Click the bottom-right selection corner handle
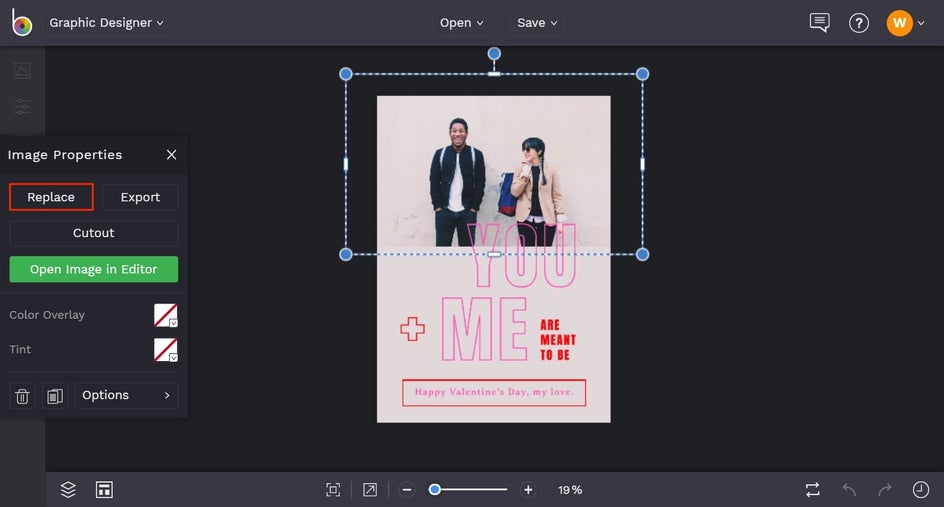 tap(642, 254)
